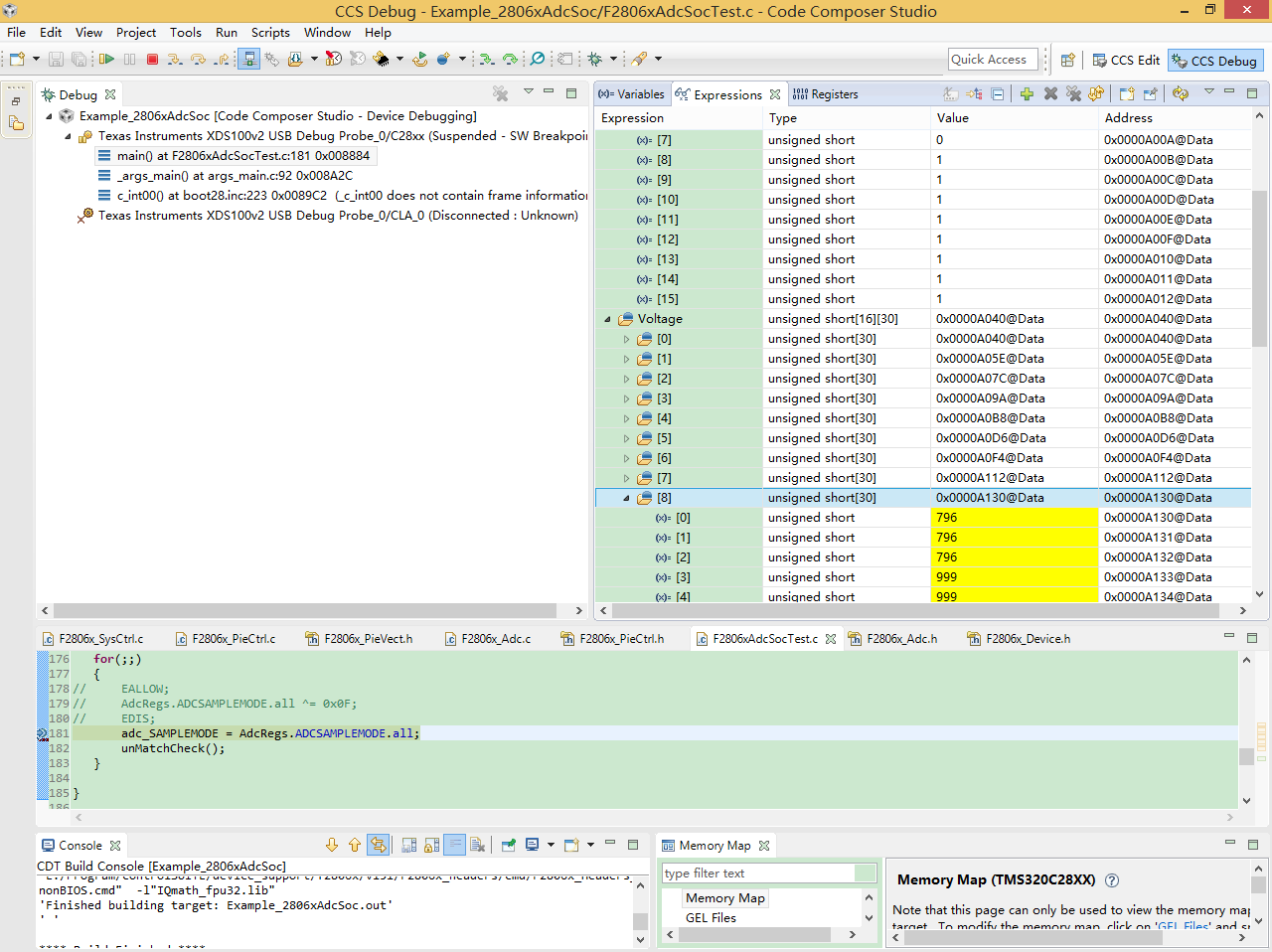Click the Quick Access search field

point(993,60)
